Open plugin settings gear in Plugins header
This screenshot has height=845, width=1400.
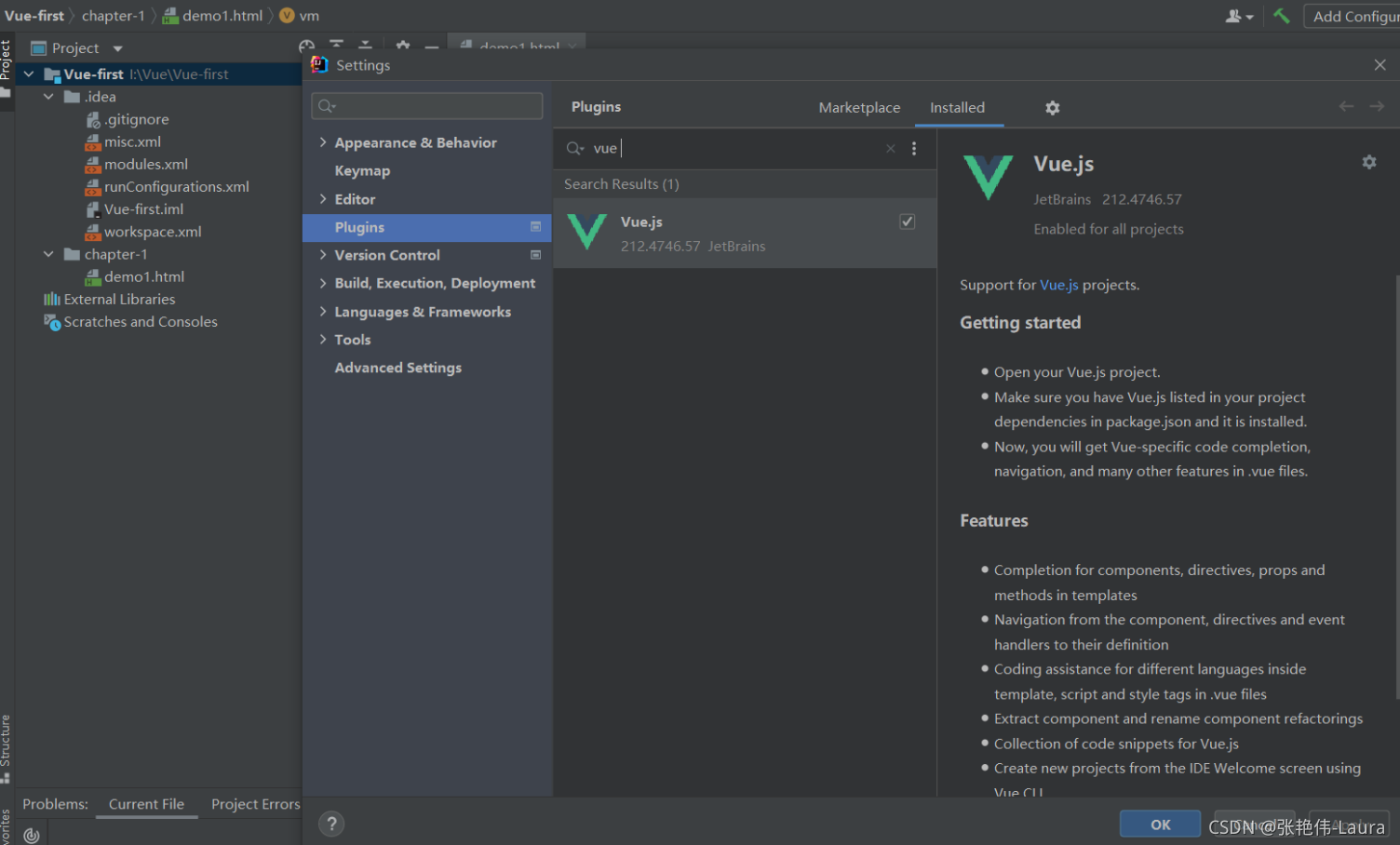(x=1052, y=108)
